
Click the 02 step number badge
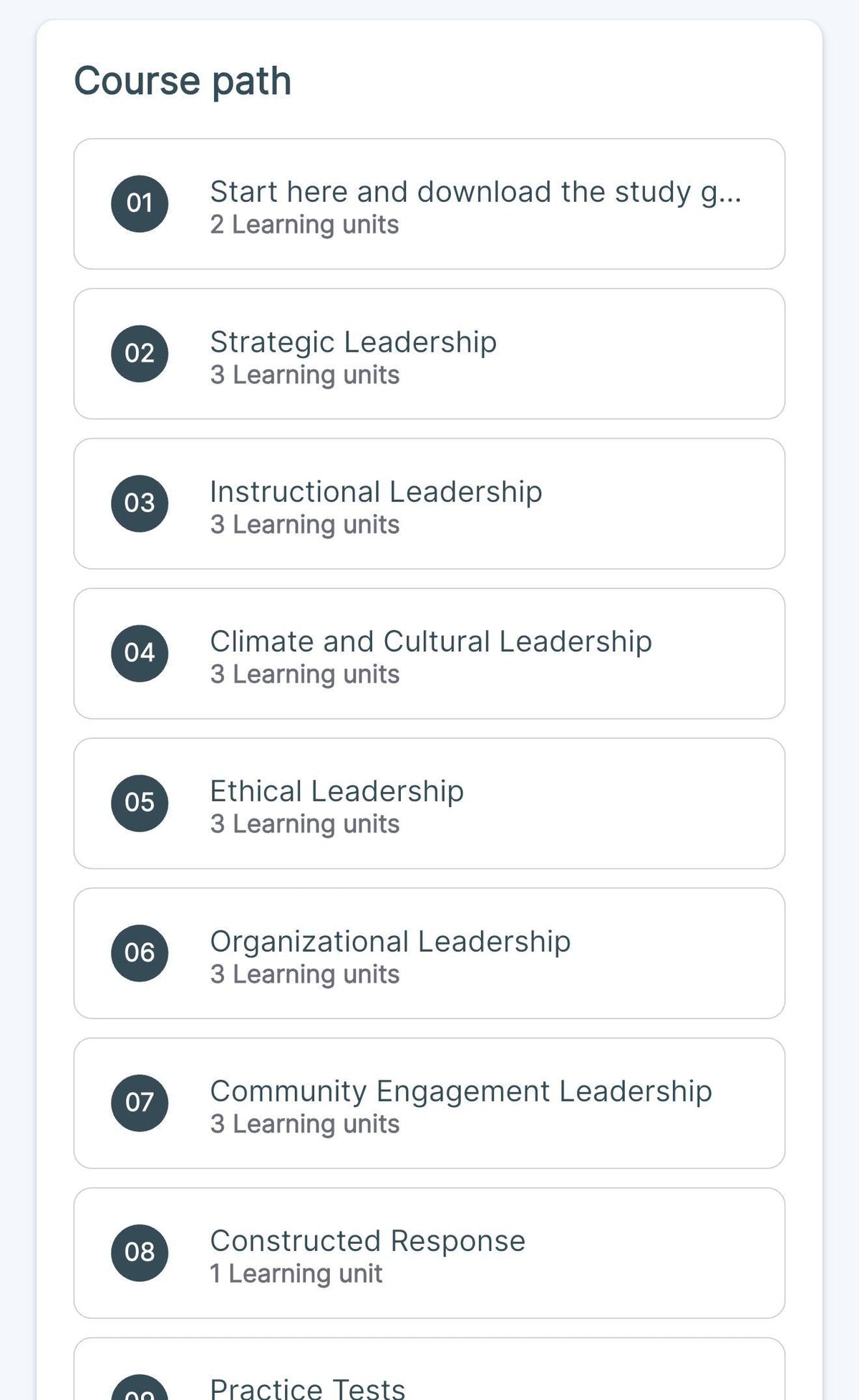click(140, 354)
